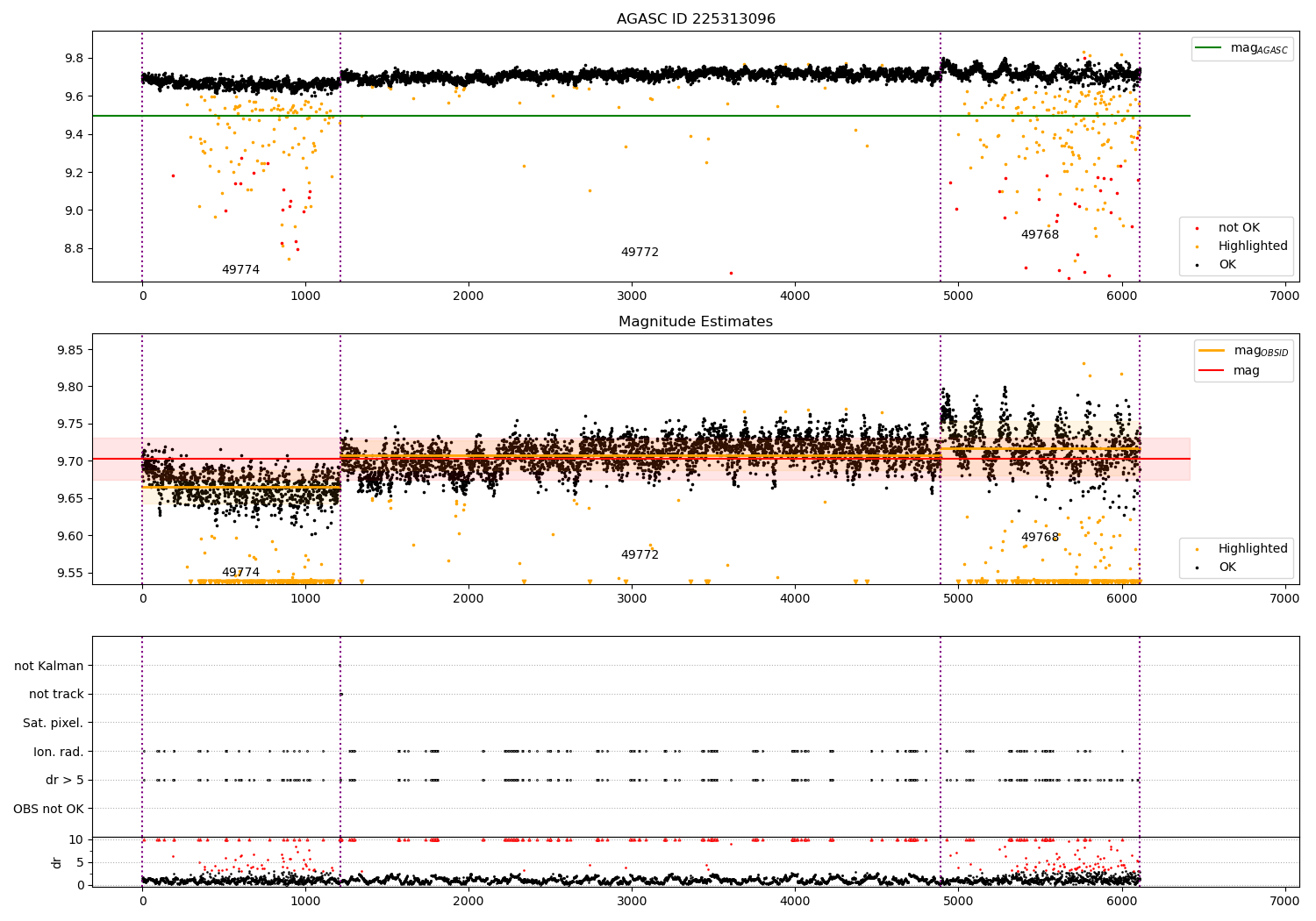1316x921 pixels.
Task: Click orange line sample beside mag OBSID legend
Action: tap(1212, 351)
